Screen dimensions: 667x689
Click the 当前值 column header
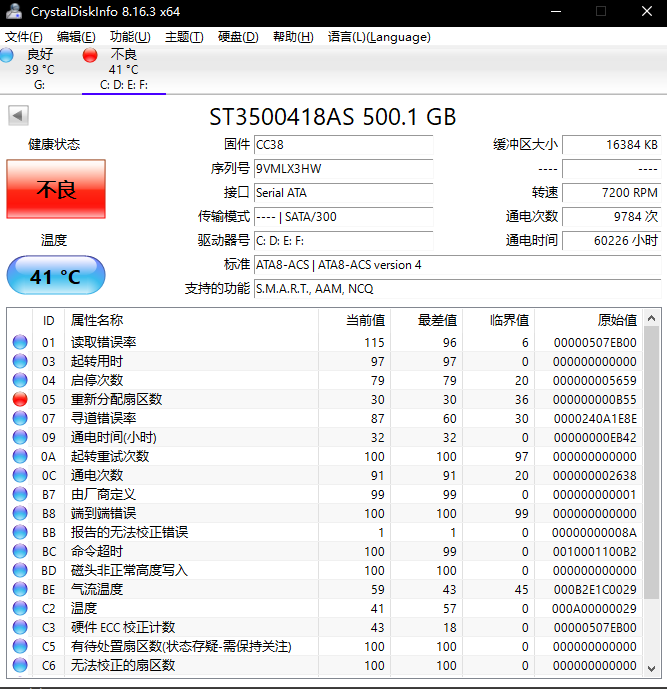pyautogui.click(x=355, y=320)
